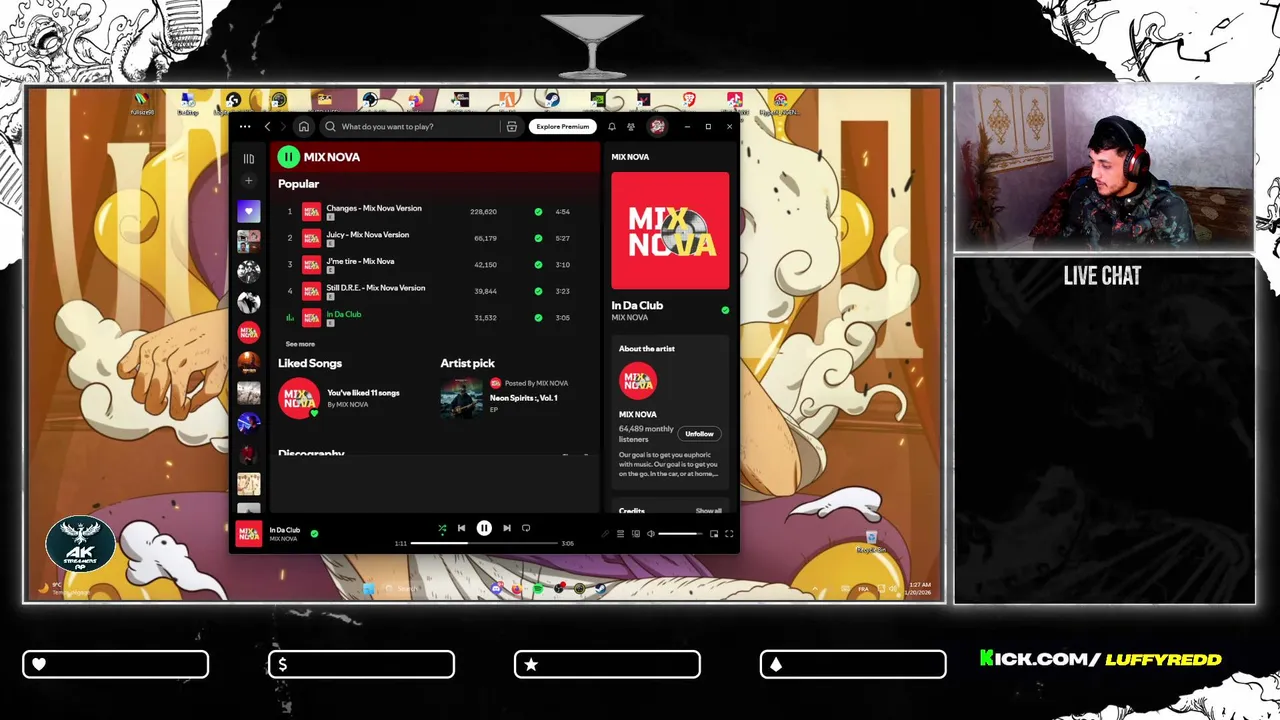Click the In Da Club title in player bar
Image resolution: width=1280 pixels, height=720 pixels.
[x=285, y=530]
